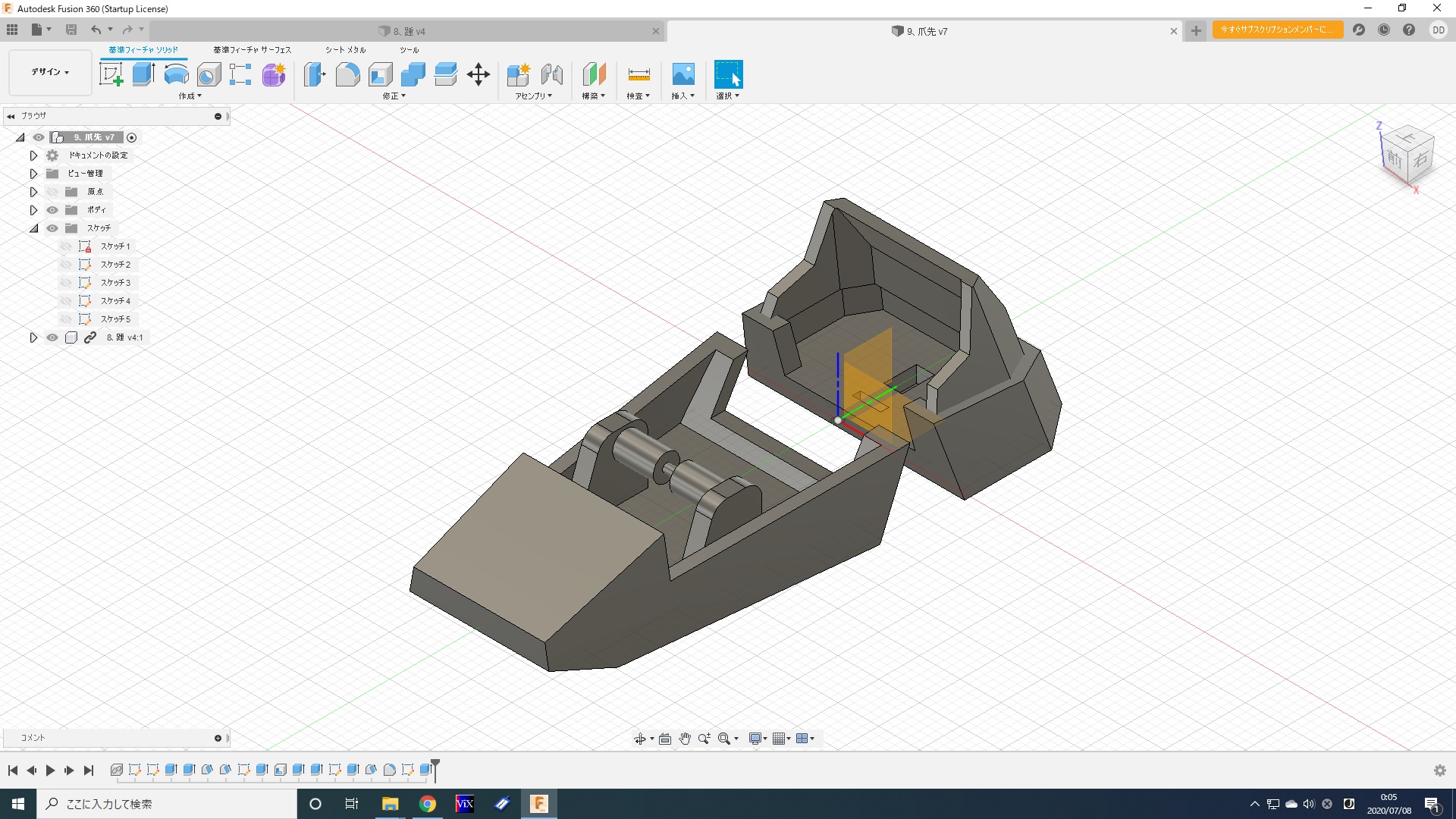Click the Extrude tool icon
The image size is (1456, 819).
[x=143, y=74]
